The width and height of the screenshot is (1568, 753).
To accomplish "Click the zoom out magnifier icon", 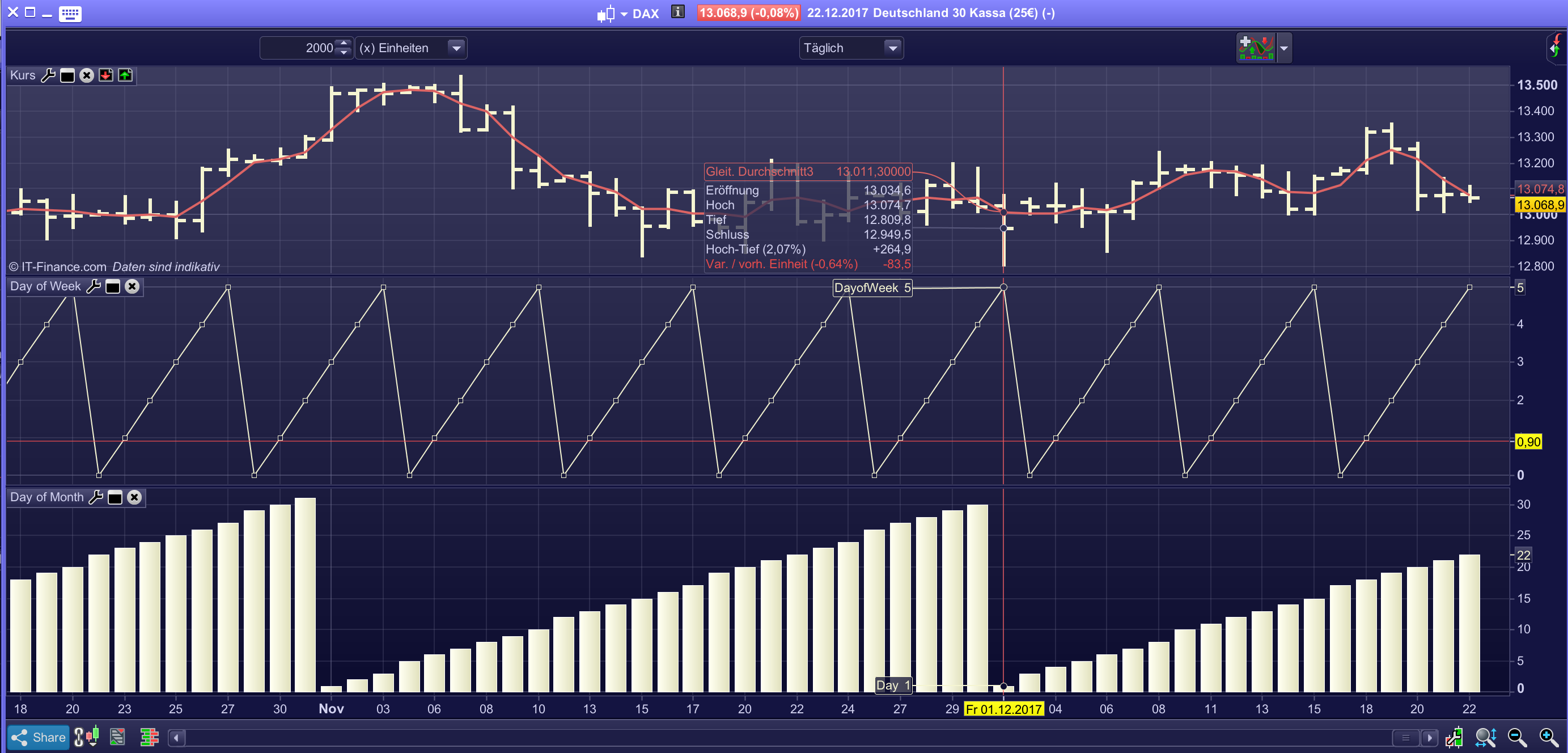I will (1516, 737).
